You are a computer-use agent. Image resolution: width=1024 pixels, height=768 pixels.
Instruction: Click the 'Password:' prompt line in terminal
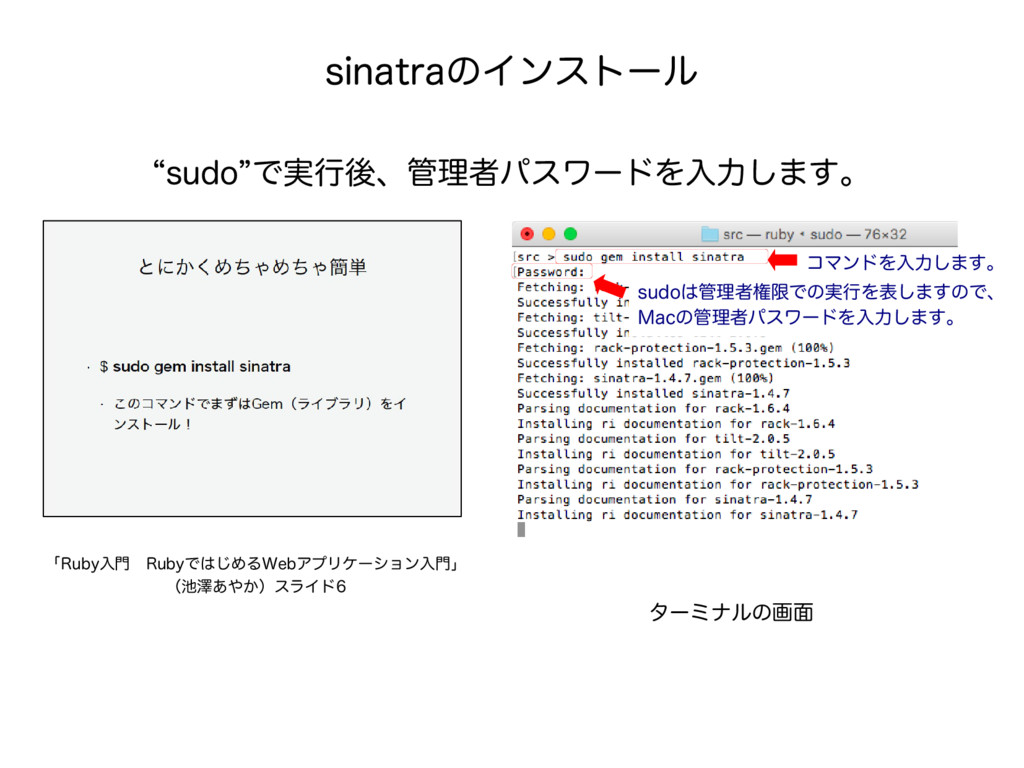point(551,272)
